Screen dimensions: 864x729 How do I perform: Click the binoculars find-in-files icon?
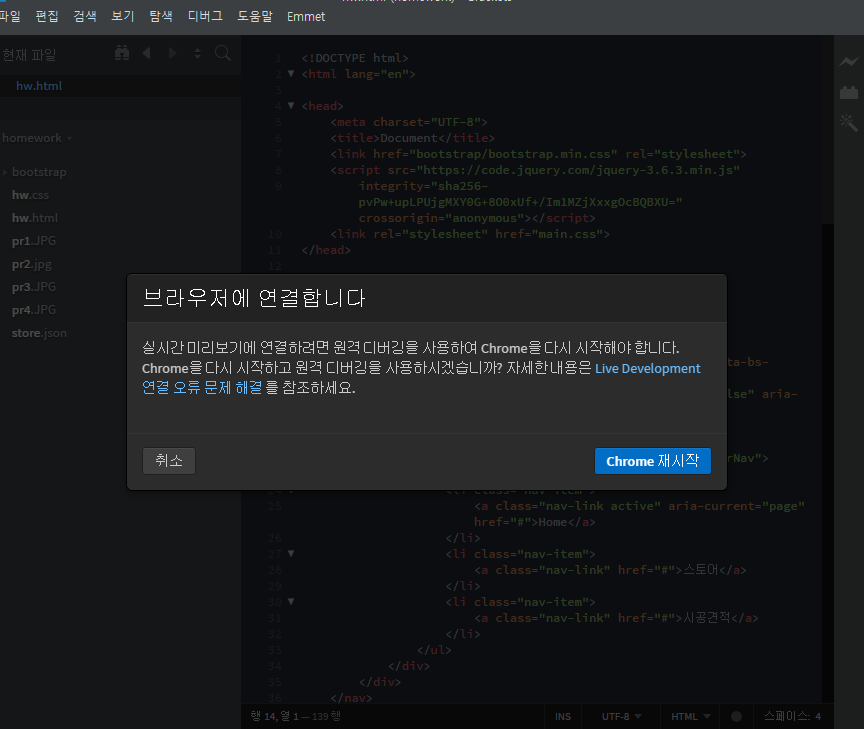point(122,53)
